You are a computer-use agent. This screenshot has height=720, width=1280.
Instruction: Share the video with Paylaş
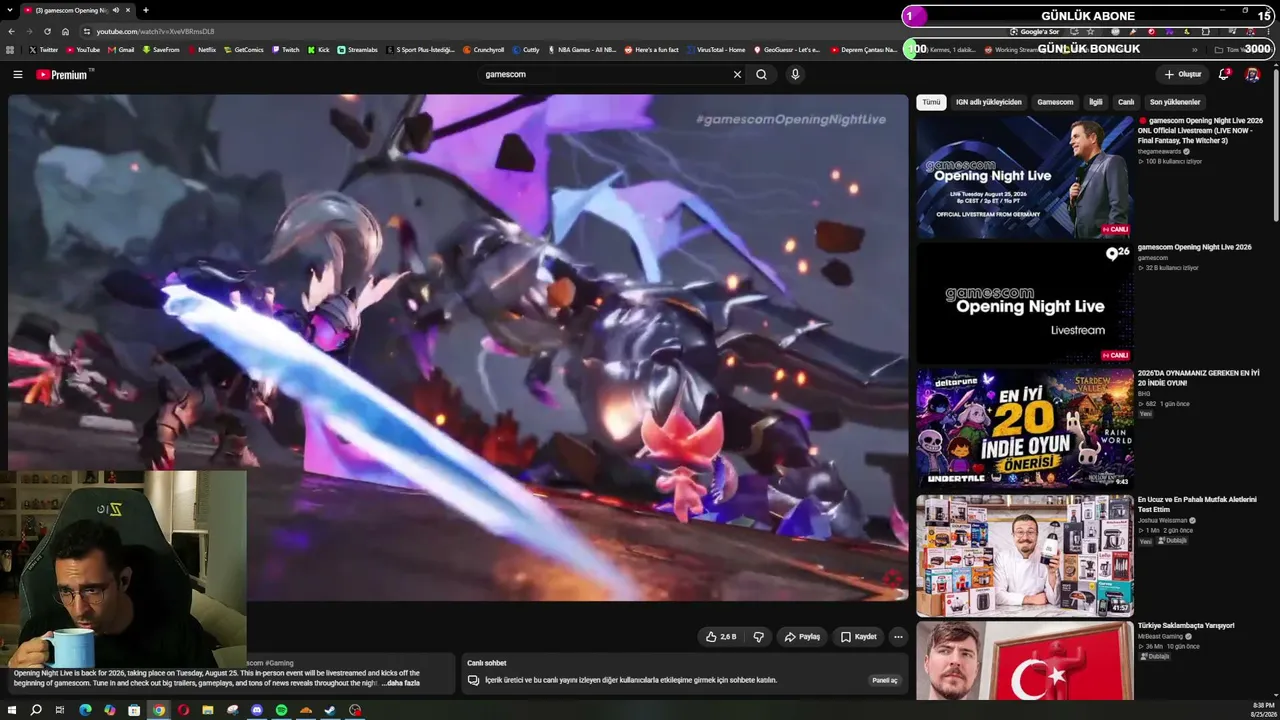802,637
